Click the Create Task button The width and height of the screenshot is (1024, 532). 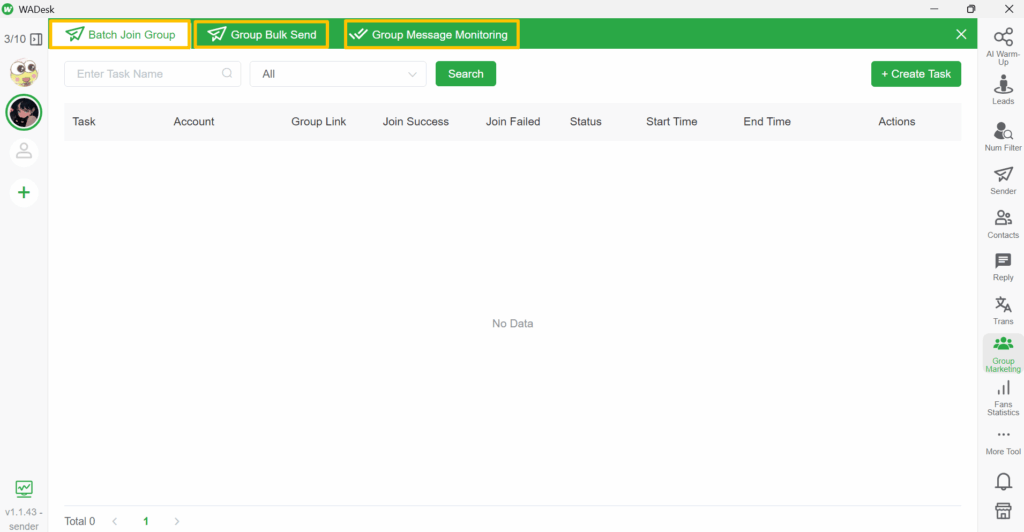[x=916, y=74]
